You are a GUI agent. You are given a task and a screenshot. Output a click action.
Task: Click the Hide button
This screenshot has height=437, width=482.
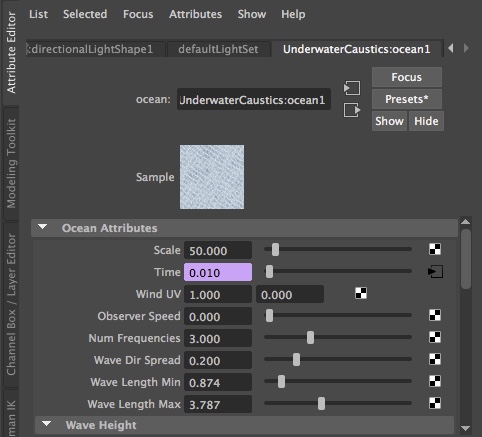(426, 121)
